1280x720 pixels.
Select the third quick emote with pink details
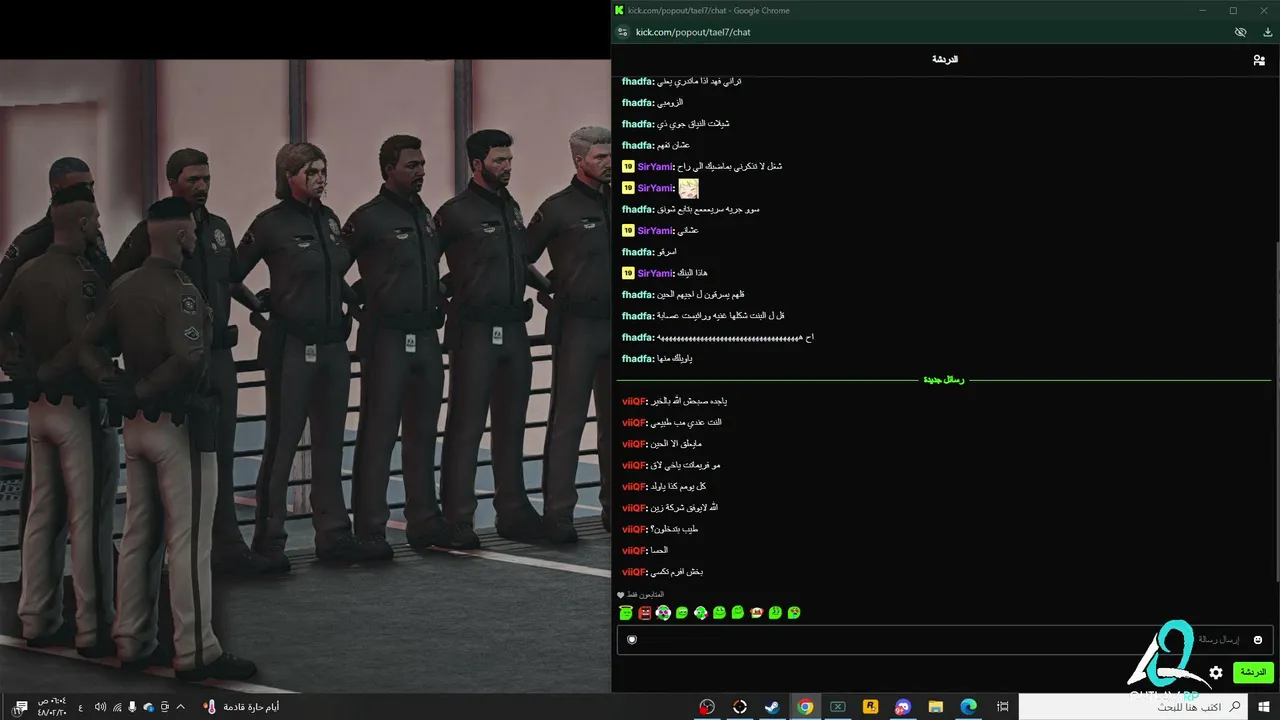click(x=663, y=613)
